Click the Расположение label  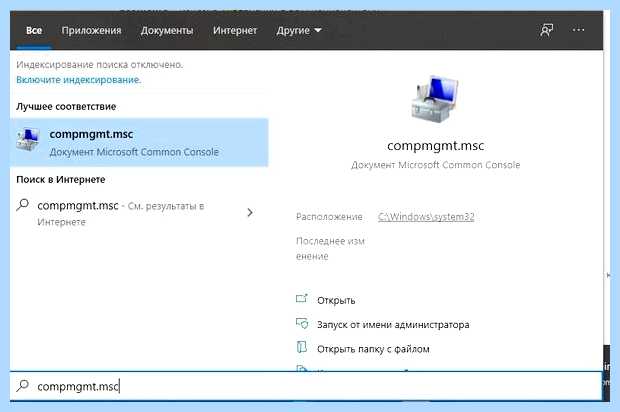[329, 217]
